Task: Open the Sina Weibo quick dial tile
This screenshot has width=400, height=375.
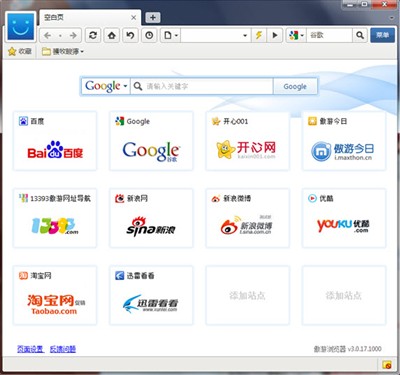Action: point(247,218)
